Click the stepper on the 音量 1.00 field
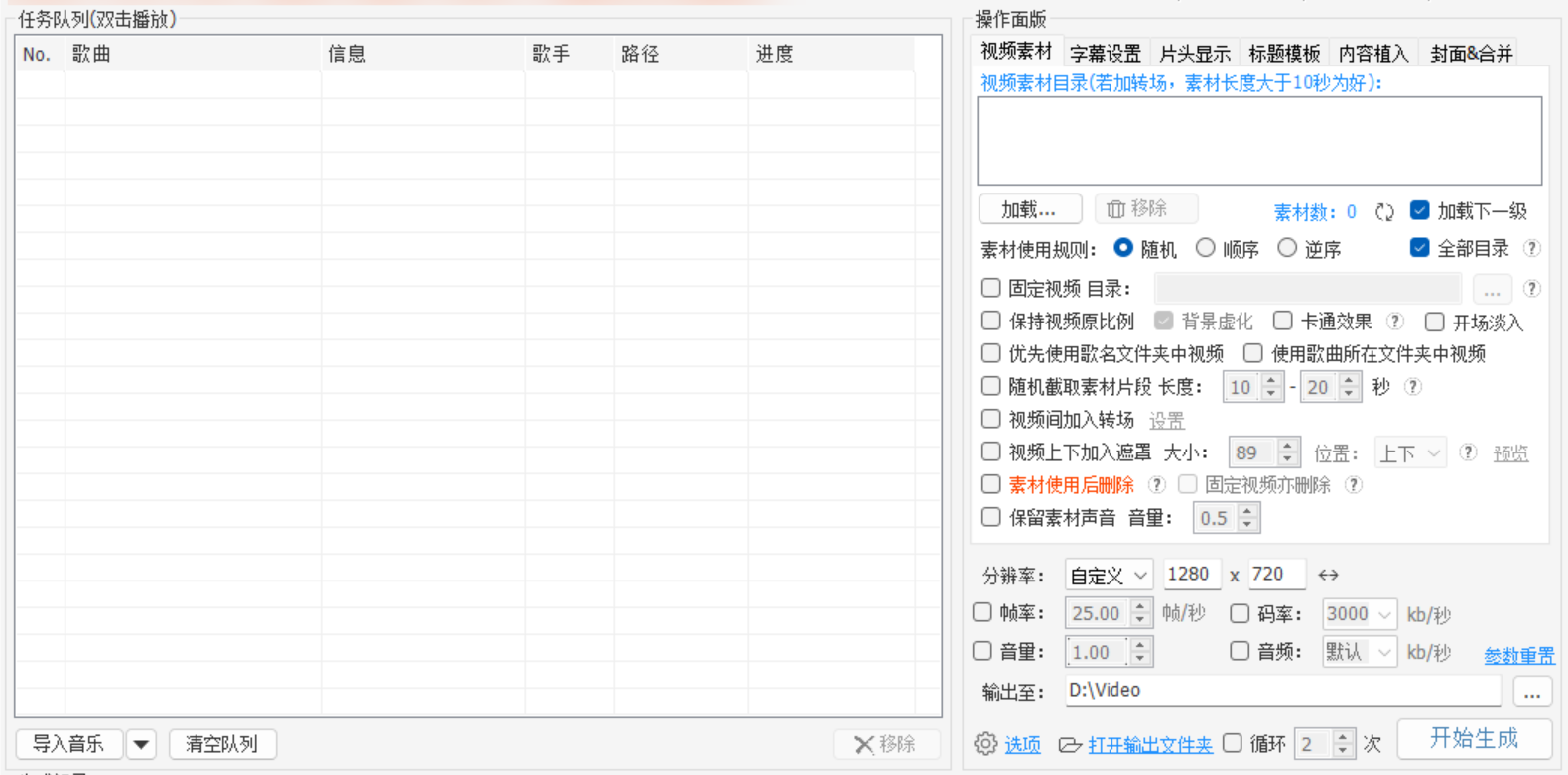 tap(1140, 652)
